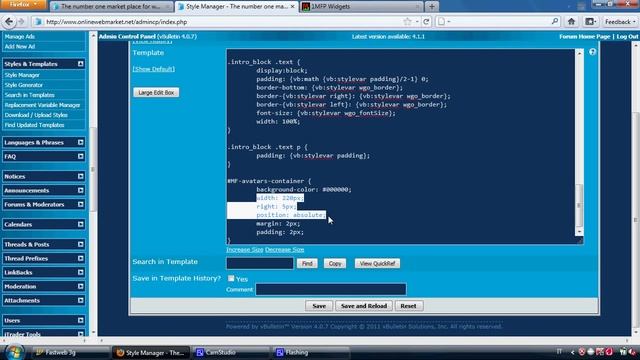Image resolution: width=640 pixels, height=360 pixels.
Task: Switch to the IMFP Widgets tab
Action: (x=361, y=7)
